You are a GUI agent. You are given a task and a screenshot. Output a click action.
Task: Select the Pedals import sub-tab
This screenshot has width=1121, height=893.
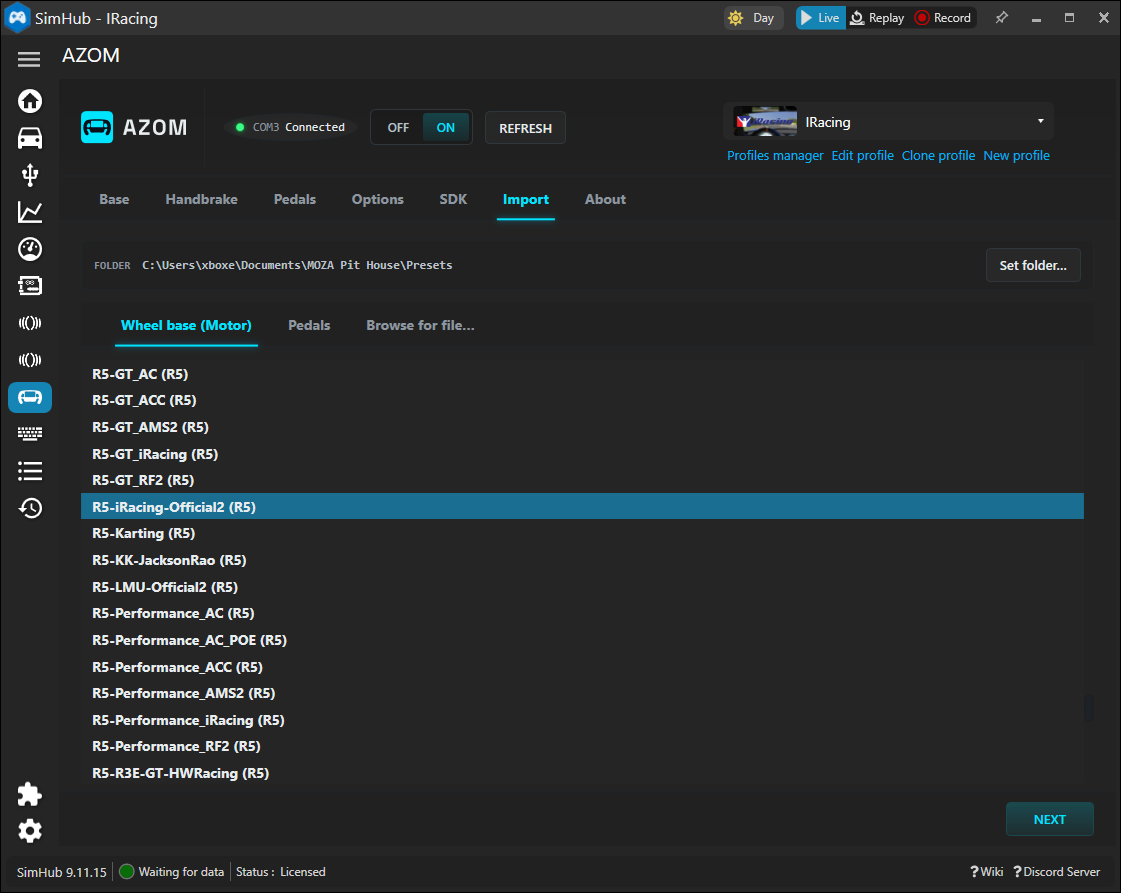click(x=309, y=326)
